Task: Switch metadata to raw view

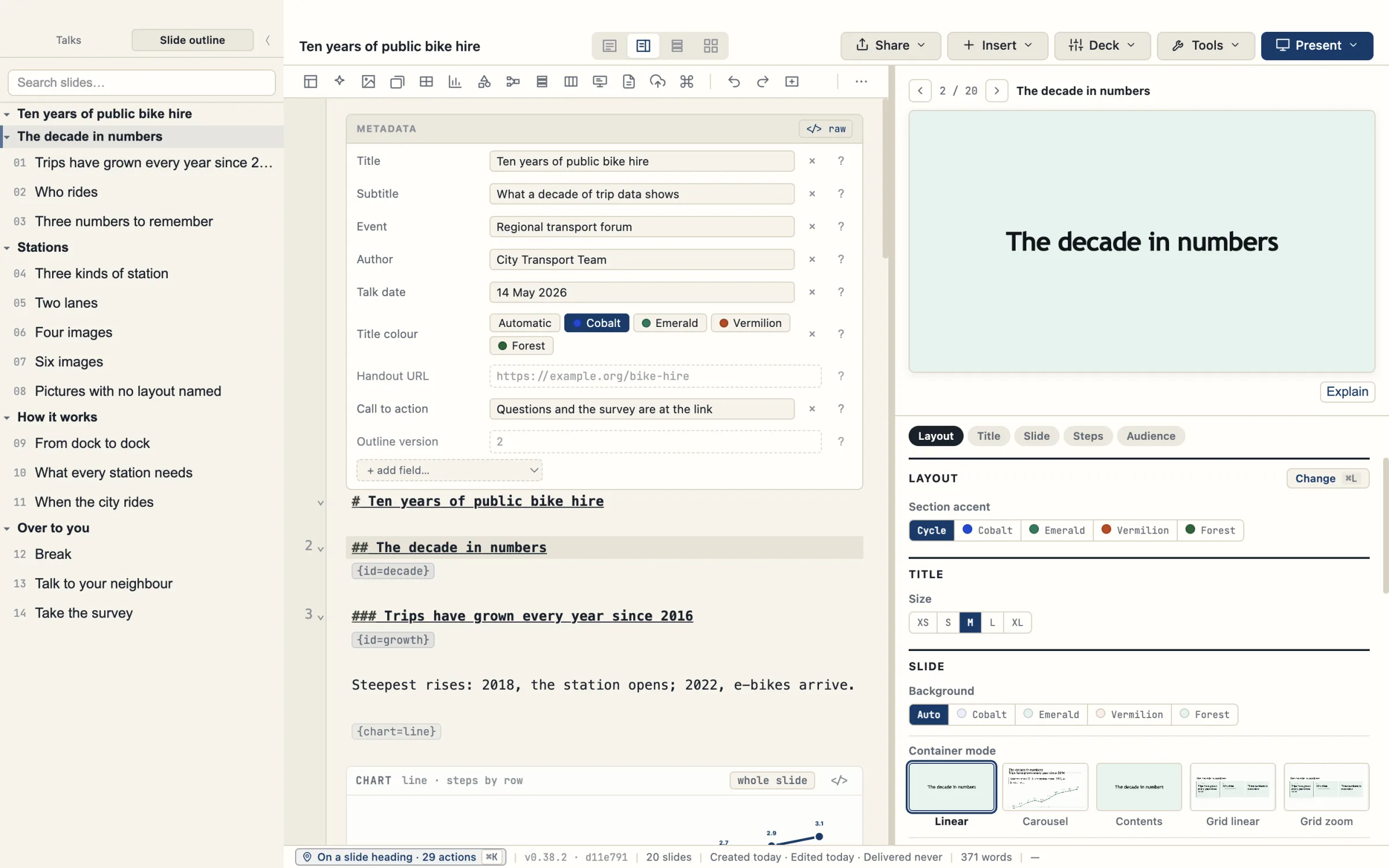Action: 826,128
